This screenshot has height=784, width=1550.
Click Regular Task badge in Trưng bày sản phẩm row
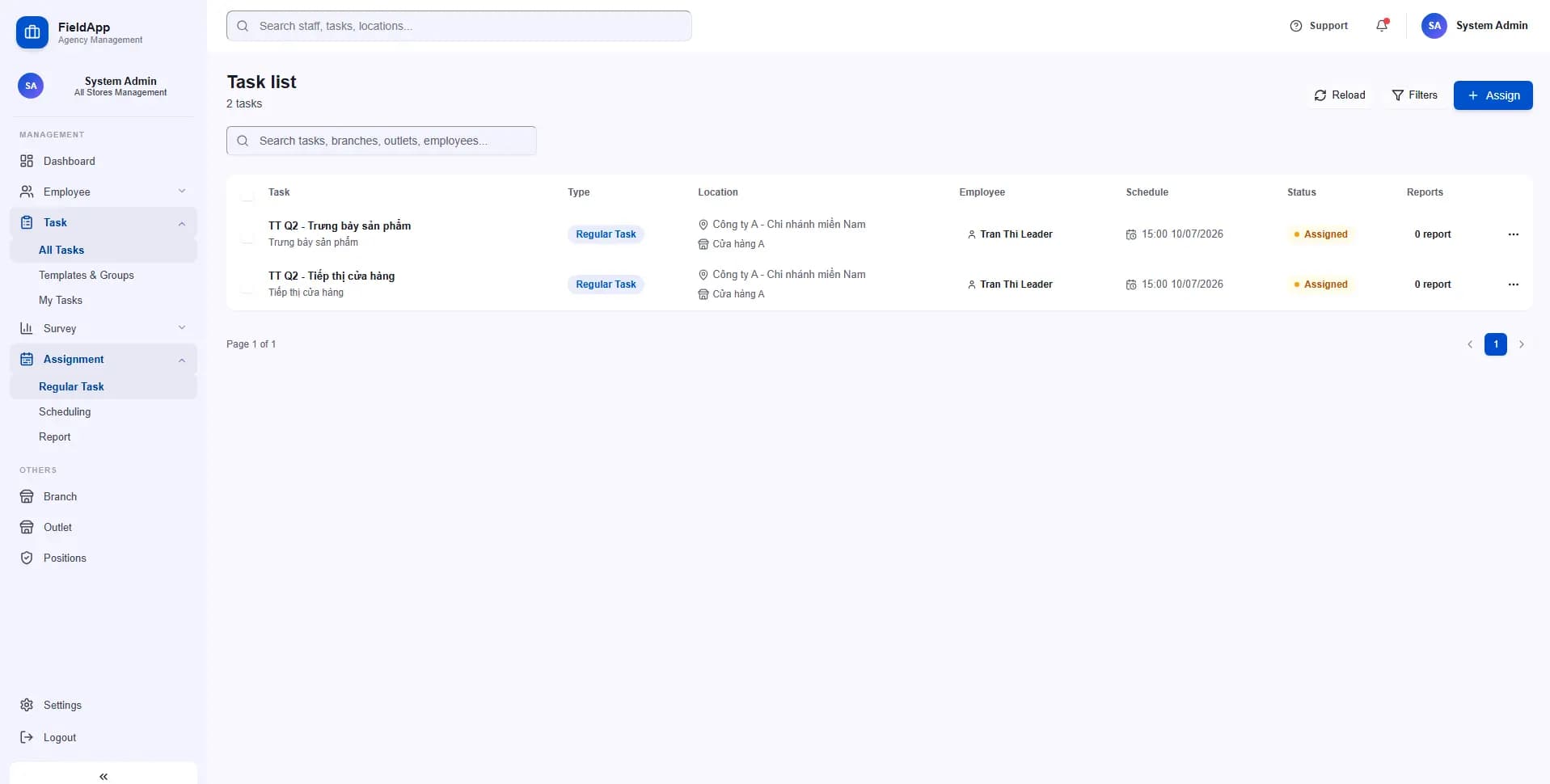coord(606,234)
